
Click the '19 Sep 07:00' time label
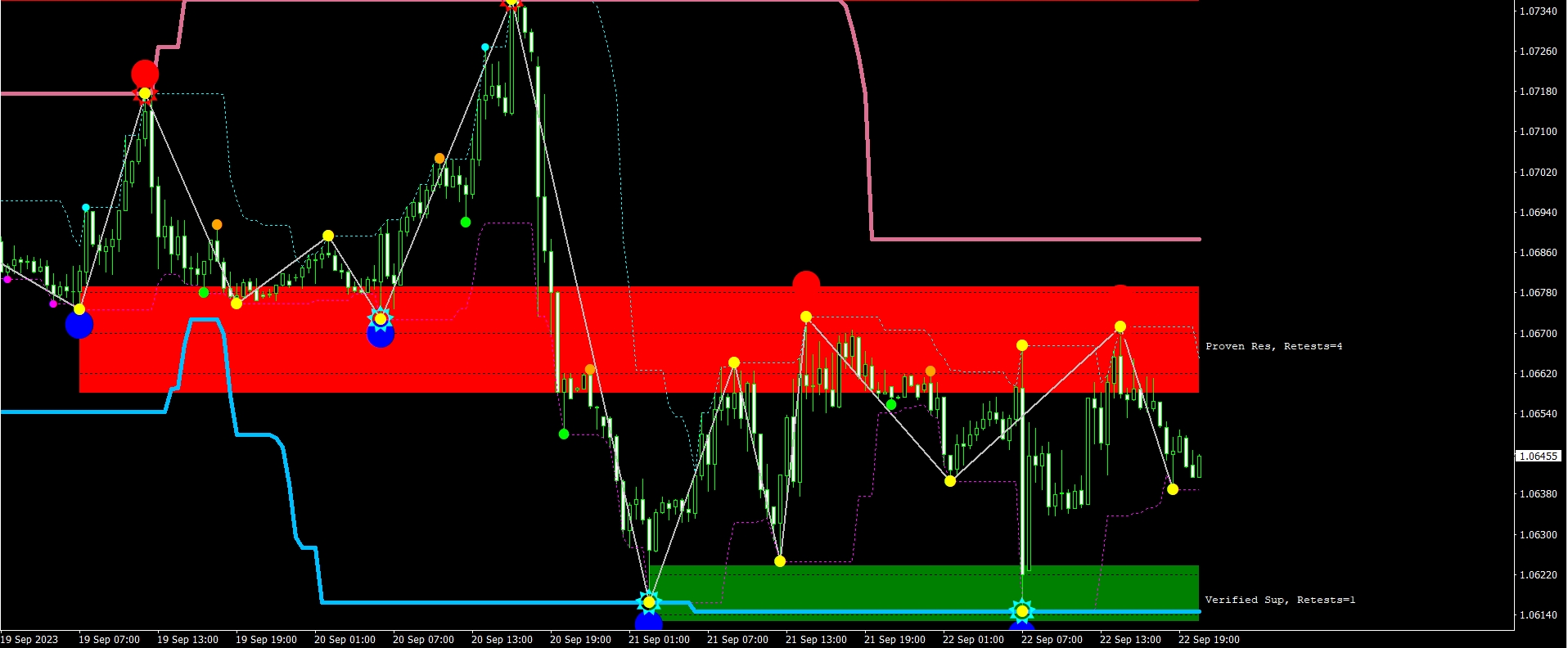109,640
